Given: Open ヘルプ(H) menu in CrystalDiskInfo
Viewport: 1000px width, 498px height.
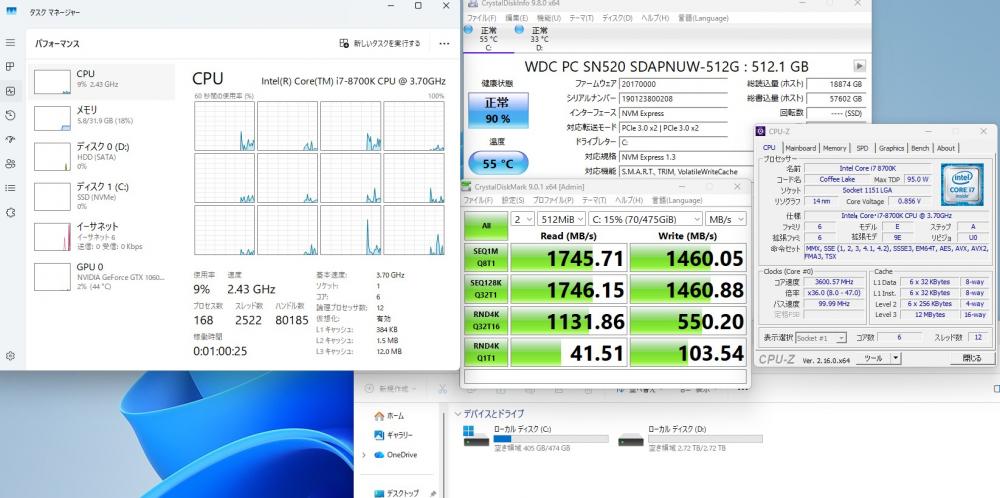Looking at the screenshot, I should pyautogui.click(x=654, y=18).
